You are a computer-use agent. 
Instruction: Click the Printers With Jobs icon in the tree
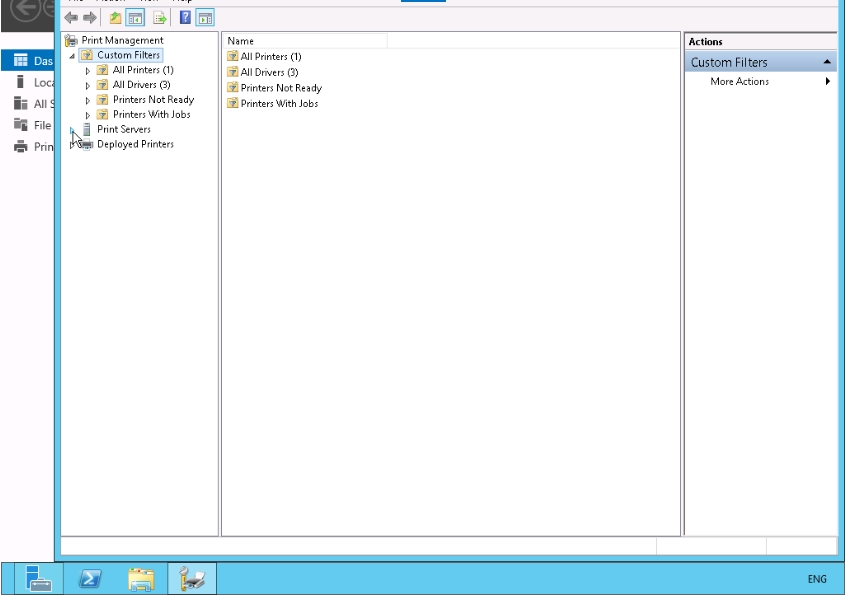click(102, 115)
